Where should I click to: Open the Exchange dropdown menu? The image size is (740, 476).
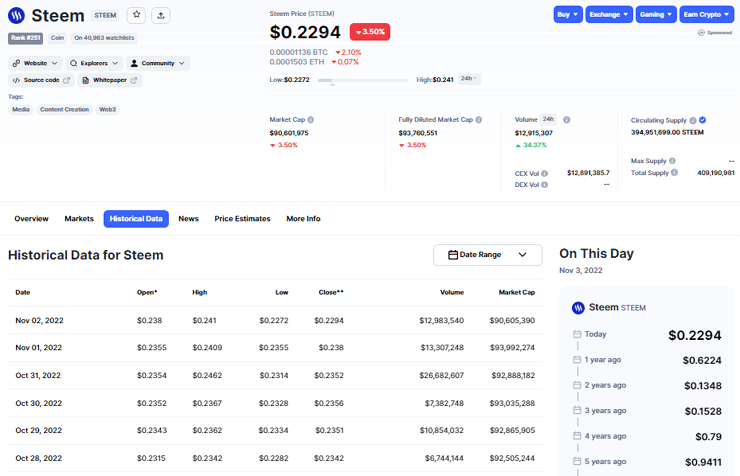click(609, 15)
